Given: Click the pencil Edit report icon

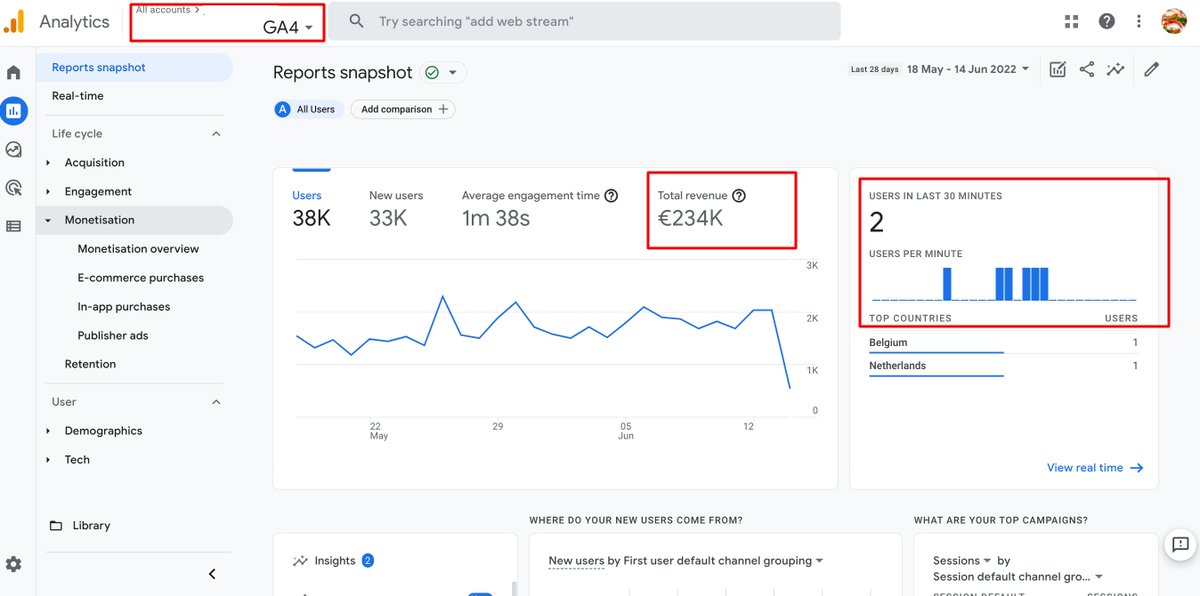Looking at the screenshot, I should pyautogui.click(x=1150, y=69).
